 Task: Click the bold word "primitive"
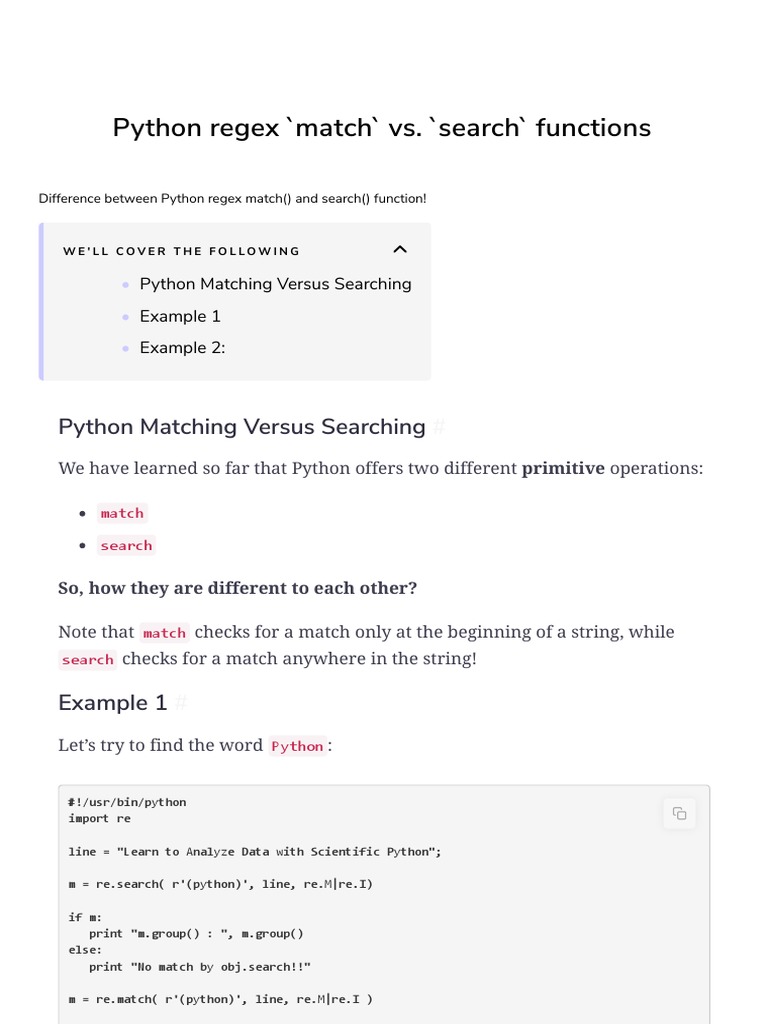(563, 468)
